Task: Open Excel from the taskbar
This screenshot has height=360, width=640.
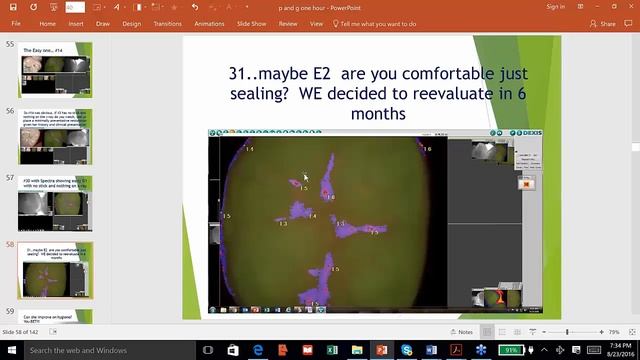Action: point(332,350)
